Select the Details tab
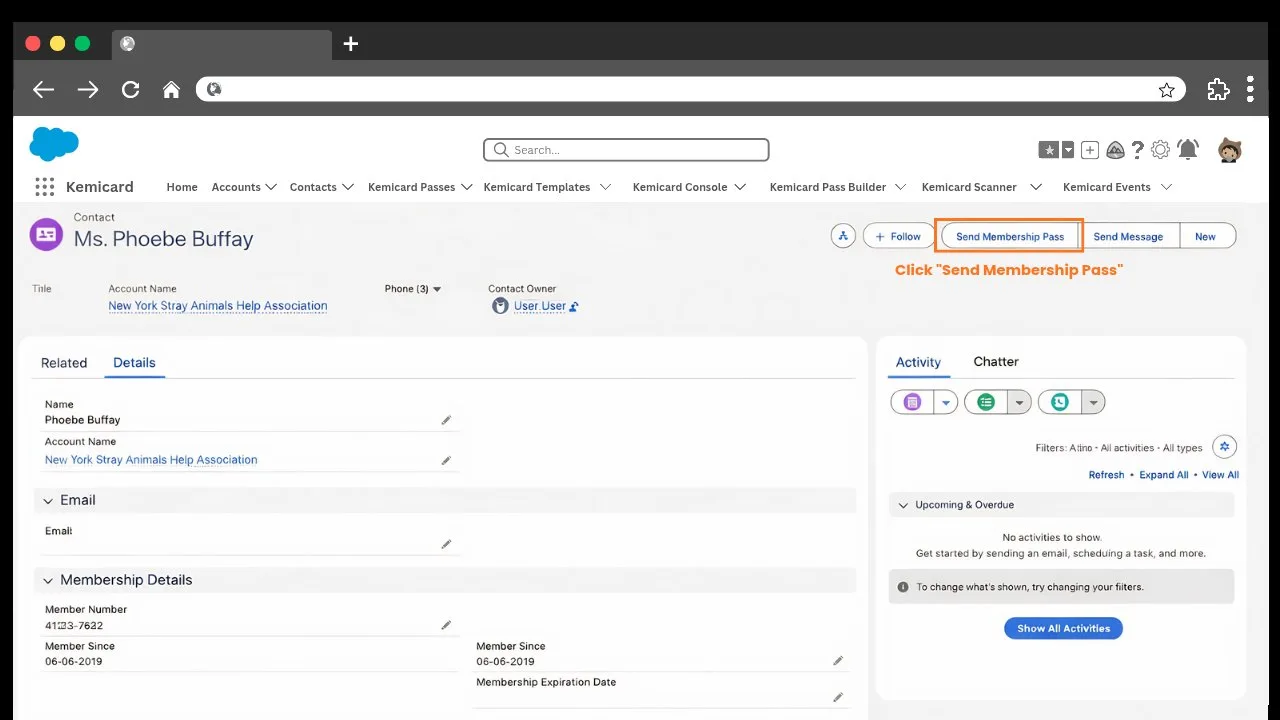Viewport: 1280px width, 720px height. click(134, 363)
